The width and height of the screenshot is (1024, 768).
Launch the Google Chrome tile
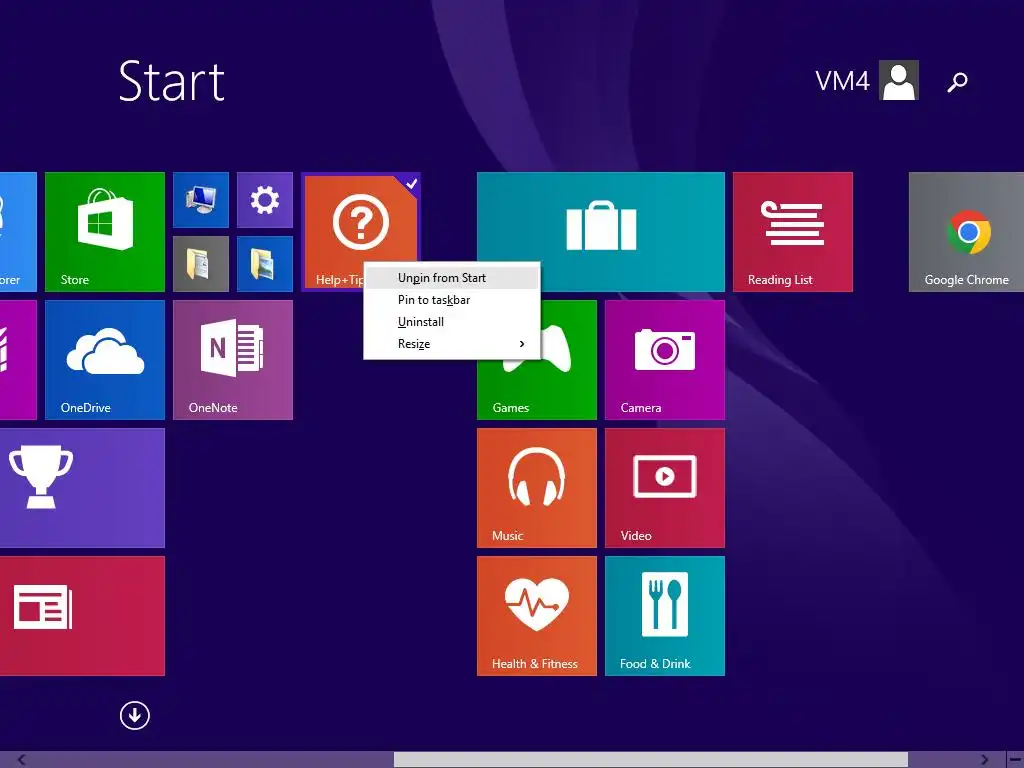[967, 232]
